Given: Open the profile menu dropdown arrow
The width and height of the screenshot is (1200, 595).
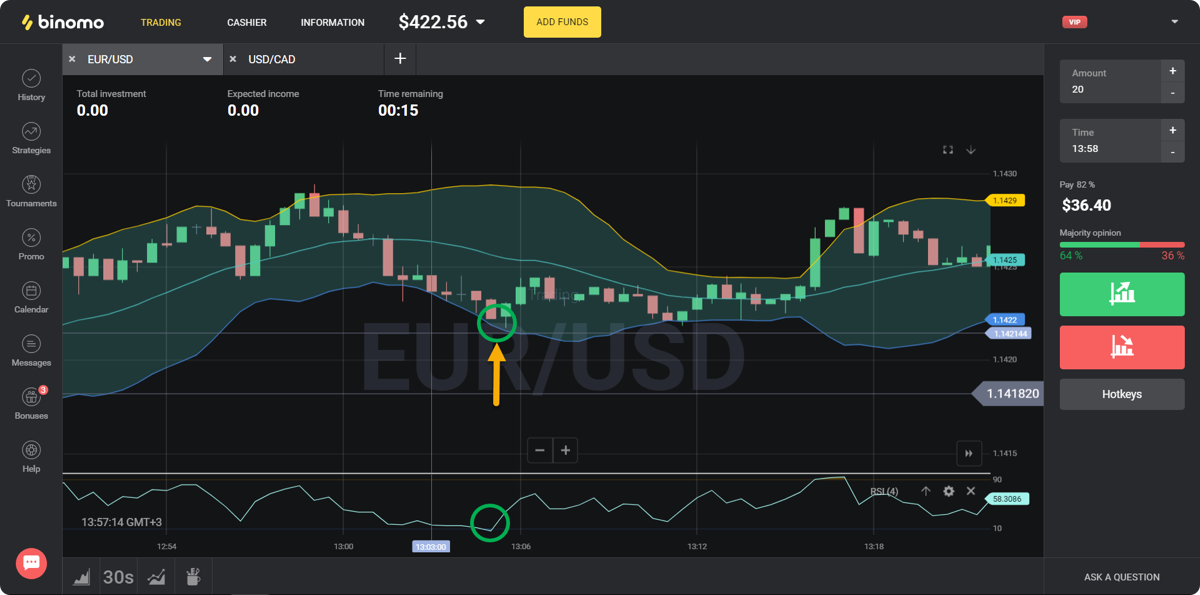Looking at the screenshot, I should tap(1175, 22).
